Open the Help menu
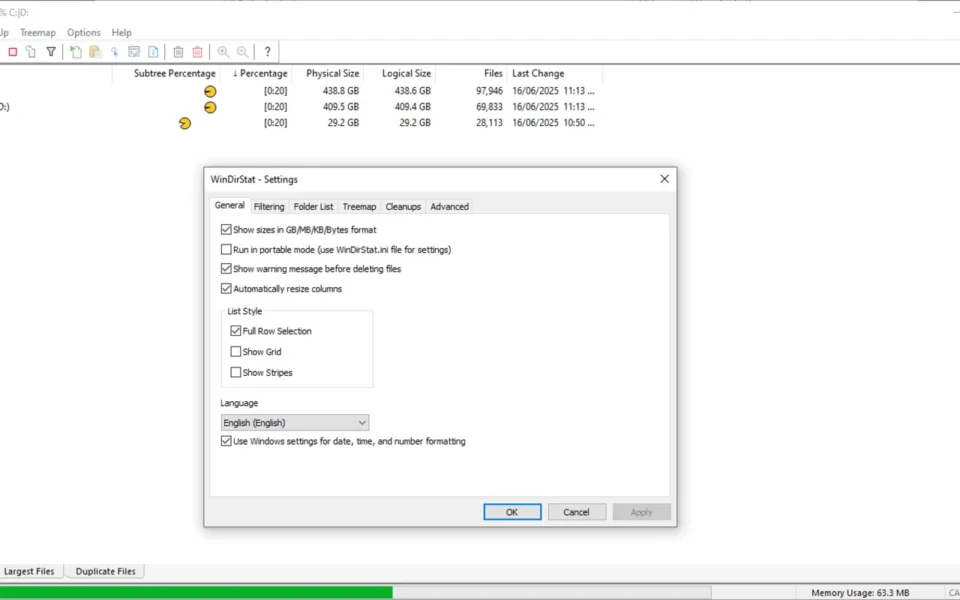 pyautogui.click(x=121, y=32)
